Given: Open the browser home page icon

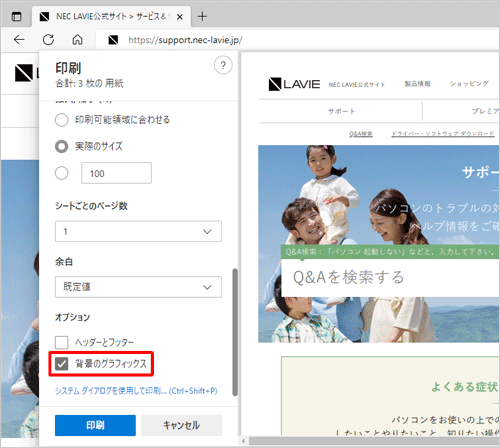Looking at the screenshot, I should click(77, 40).
